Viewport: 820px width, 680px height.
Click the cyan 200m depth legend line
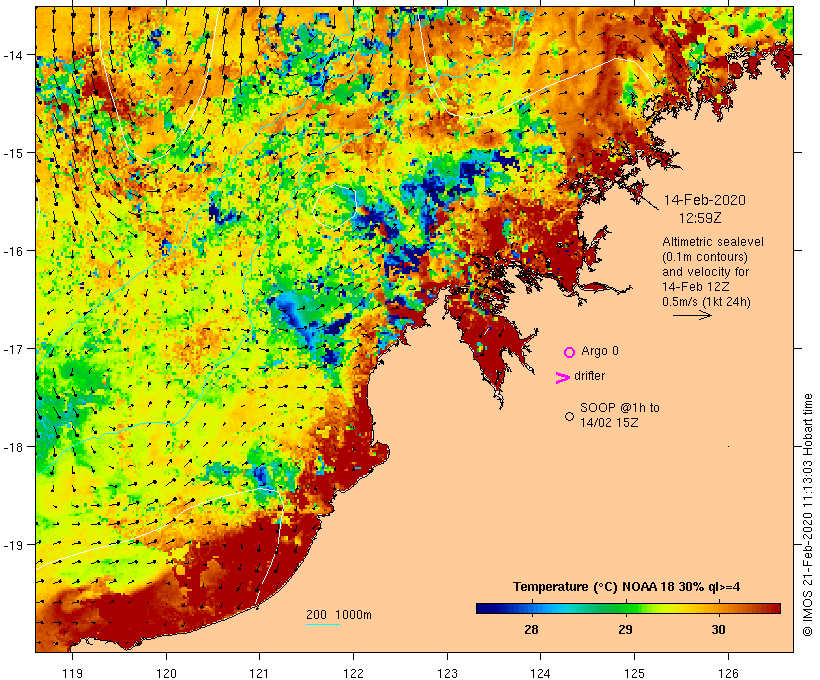click(323, 624)
